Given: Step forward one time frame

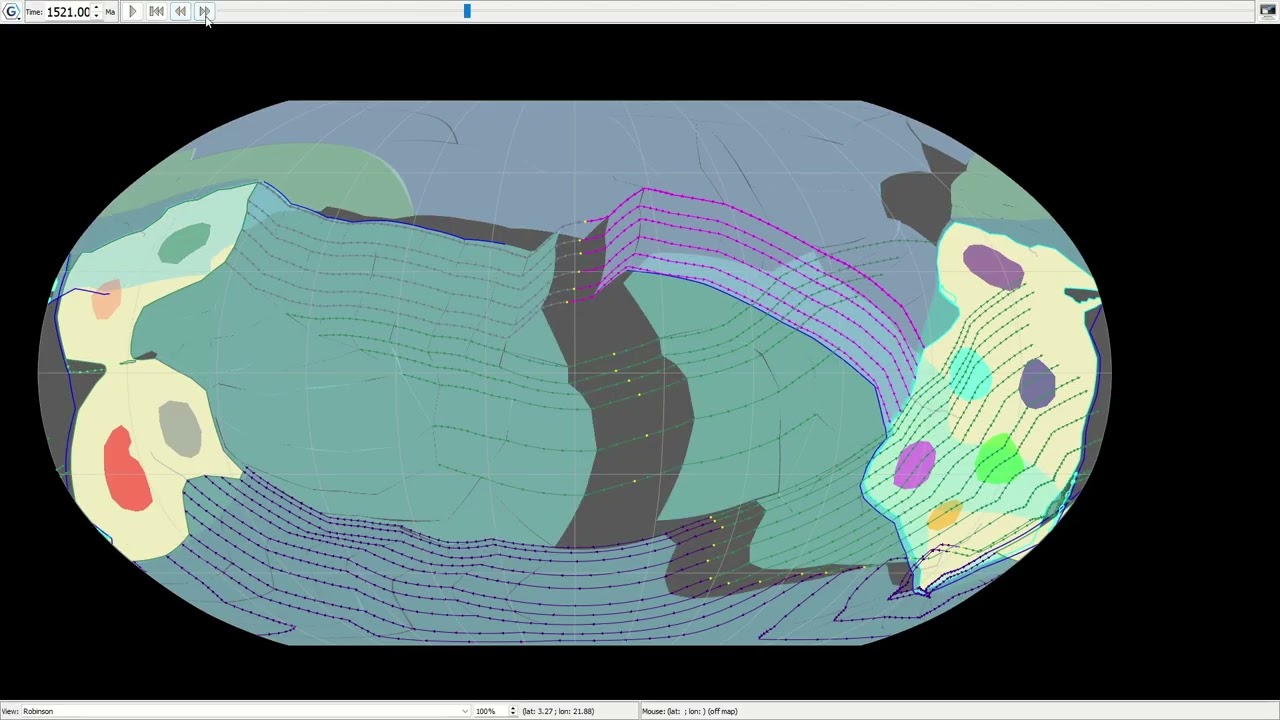Looking at the screenshot, I should coord(204,11).
